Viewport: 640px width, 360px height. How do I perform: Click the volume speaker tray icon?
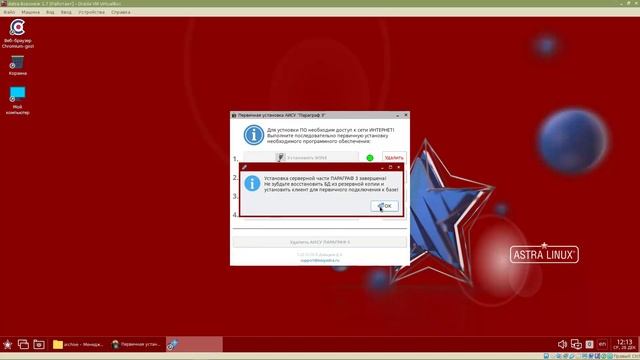562,344
